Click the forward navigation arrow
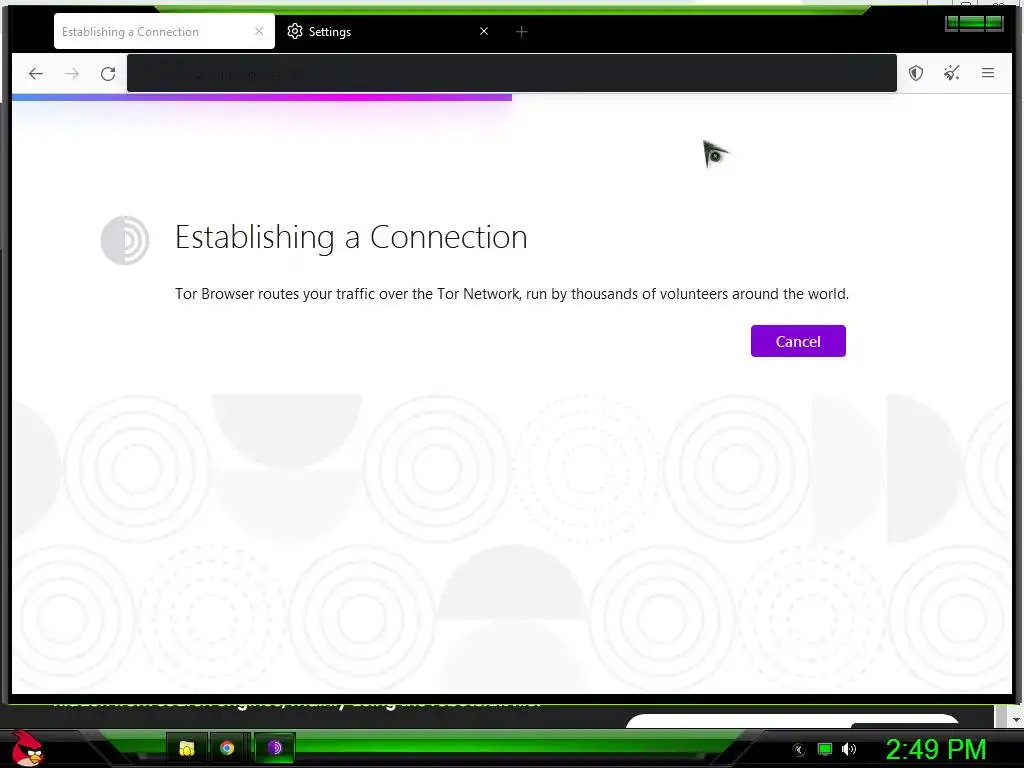1024x768 pixels. click(x=72, y=74)
